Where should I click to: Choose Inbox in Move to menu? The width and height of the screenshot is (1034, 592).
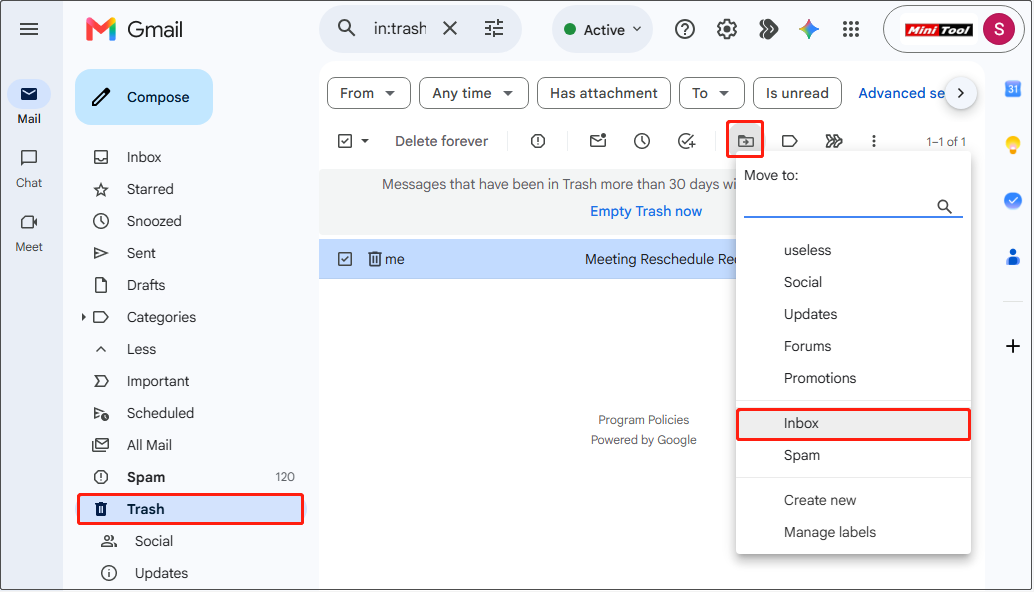pos(853,424)
